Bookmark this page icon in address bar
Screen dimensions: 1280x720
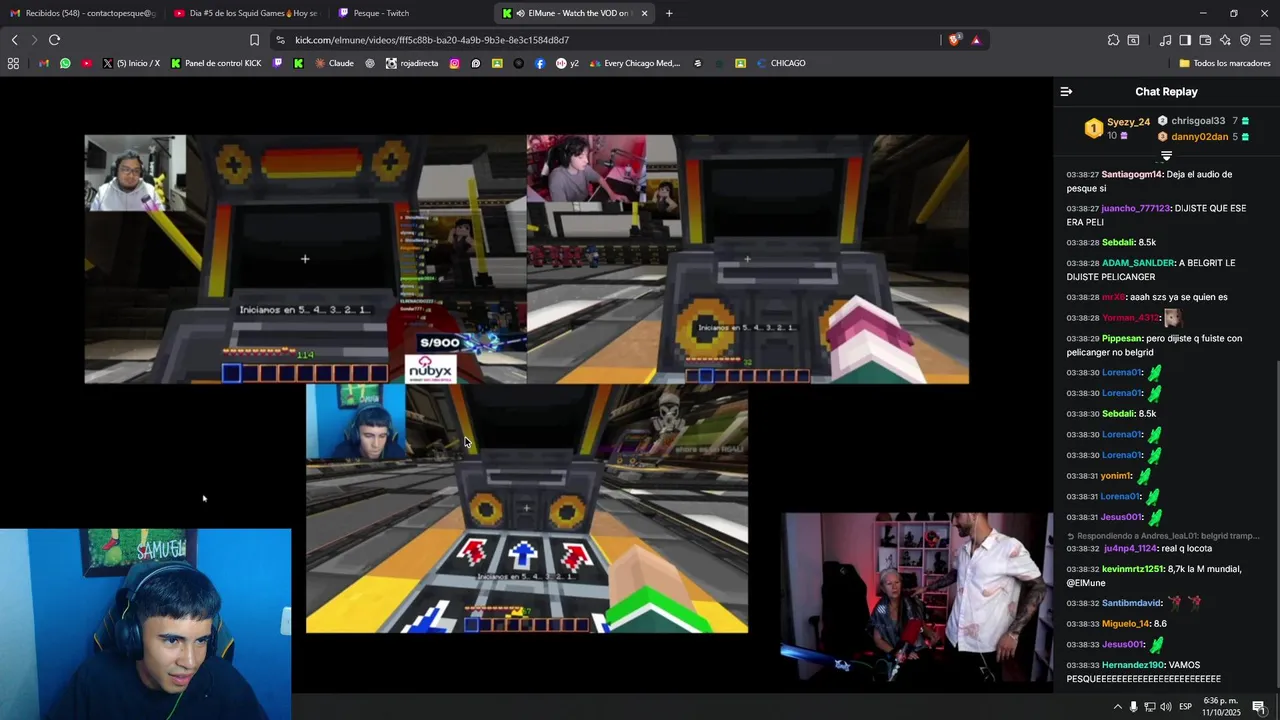tap(254, 40)
